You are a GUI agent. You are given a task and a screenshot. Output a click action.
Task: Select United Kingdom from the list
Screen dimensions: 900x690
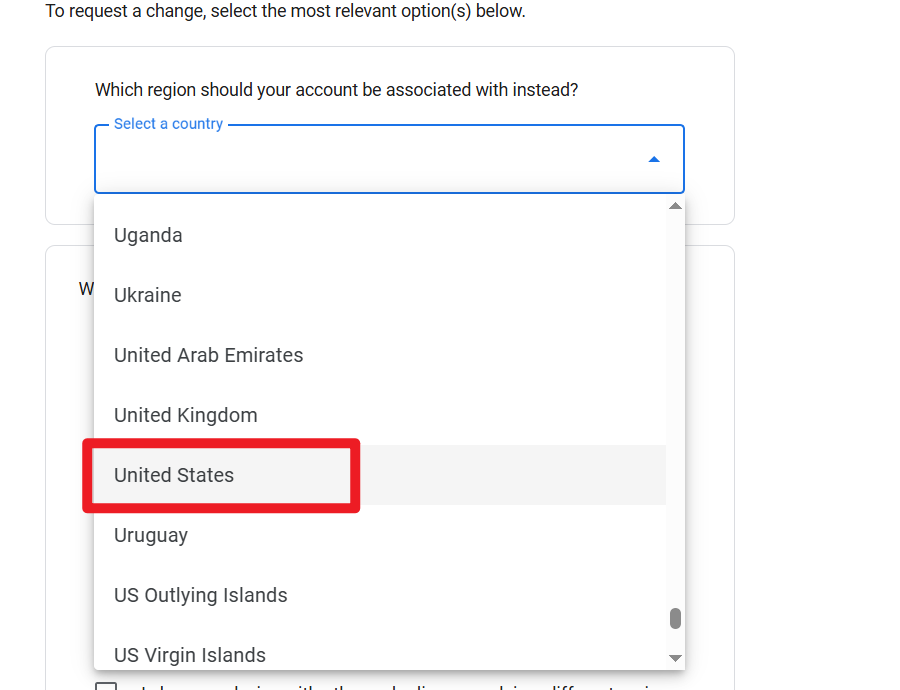[x=186, y=416]
